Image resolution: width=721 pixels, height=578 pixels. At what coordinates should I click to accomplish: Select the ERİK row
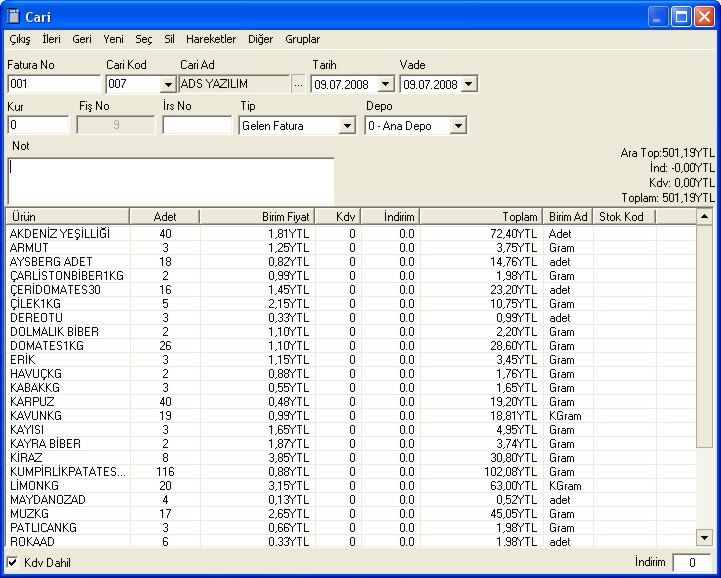(x=351, y=360)
